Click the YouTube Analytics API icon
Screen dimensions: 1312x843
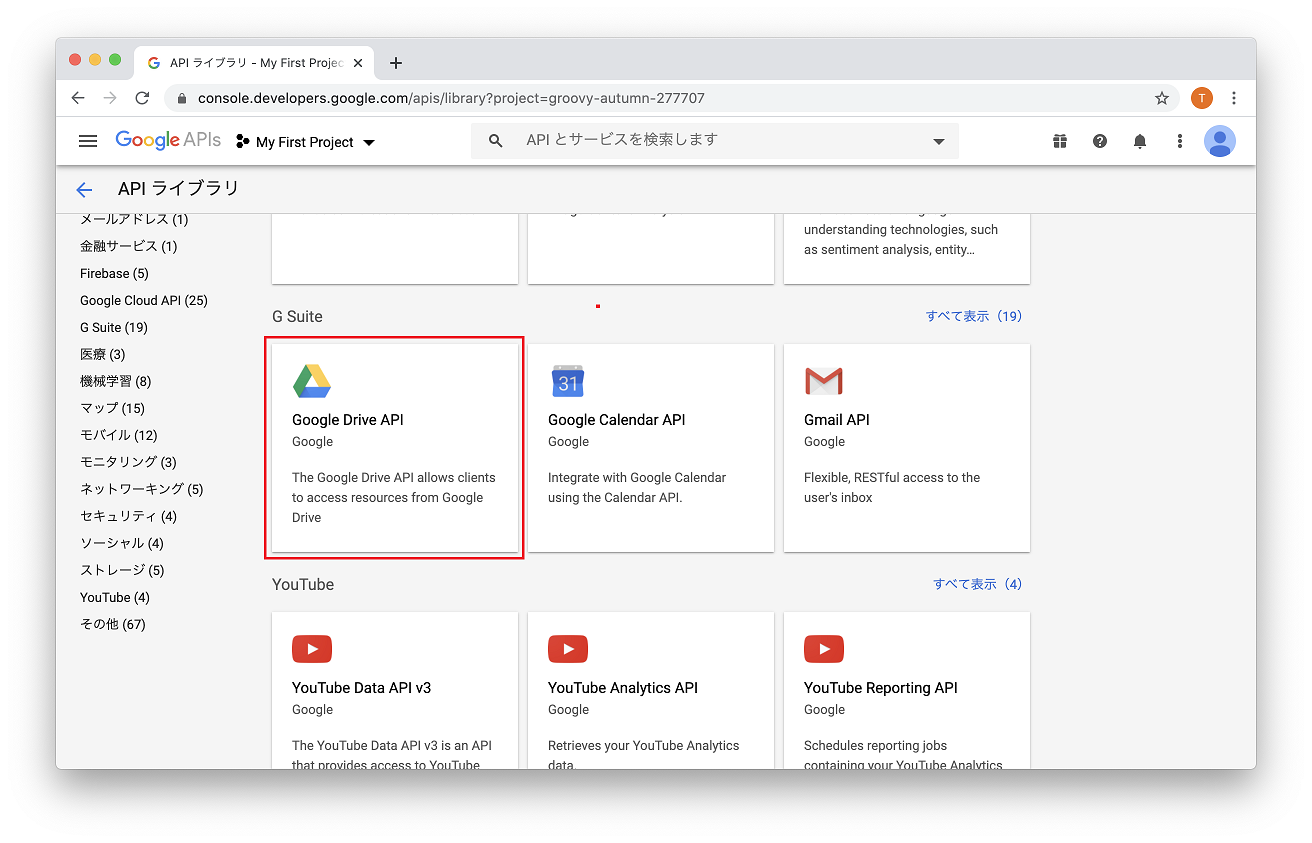[568, 649]
